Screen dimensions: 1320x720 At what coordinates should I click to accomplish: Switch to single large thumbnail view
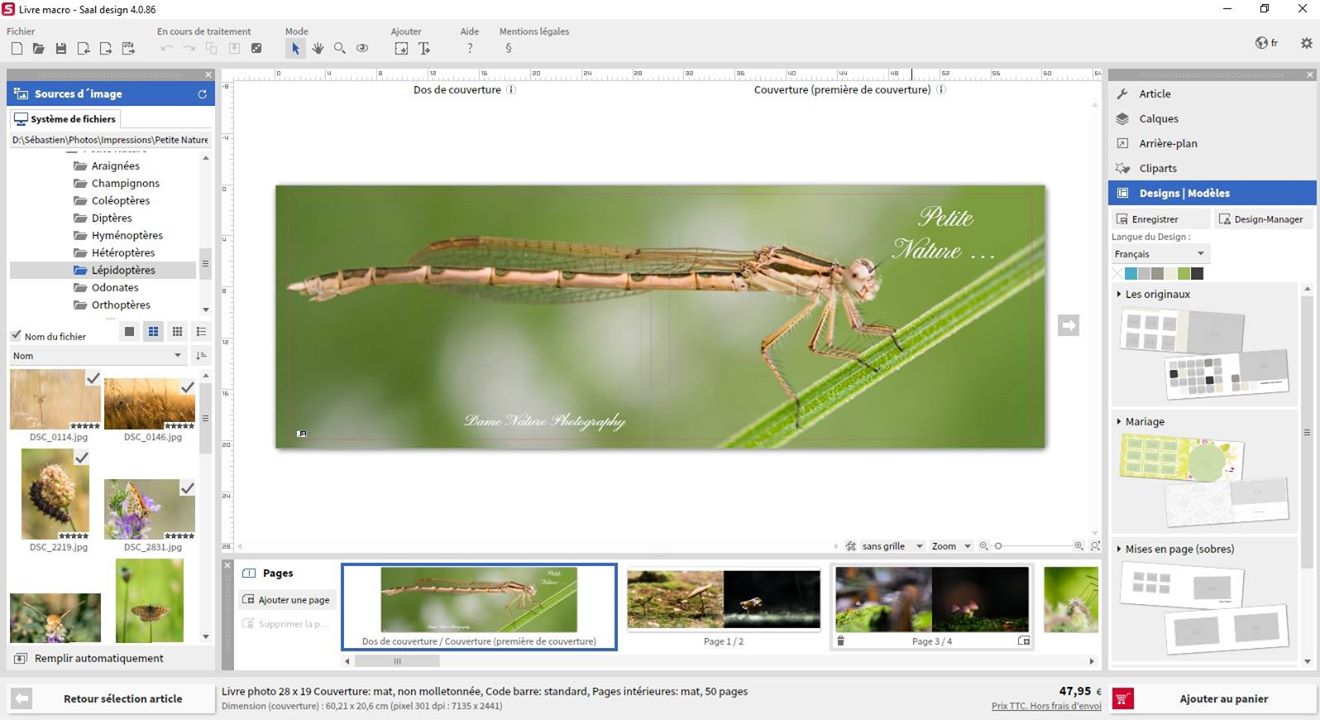point(129,332)
